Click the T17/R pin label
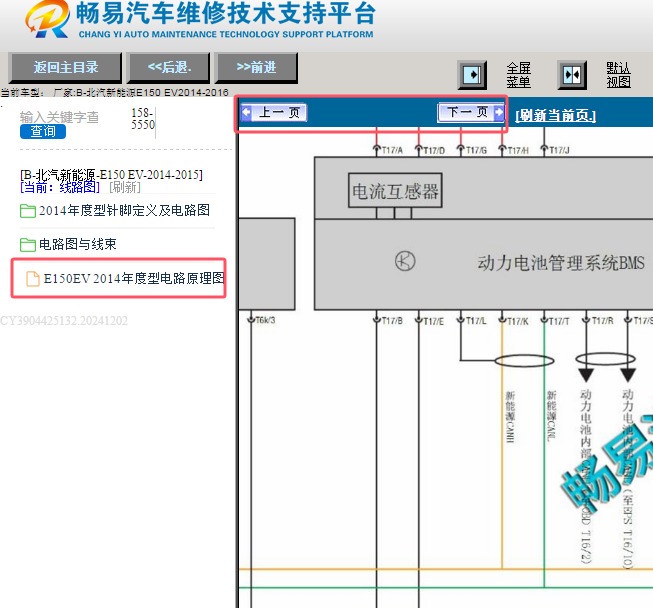Image resolution: width=653 pixels, height=608 pixels. pos(603,321)
